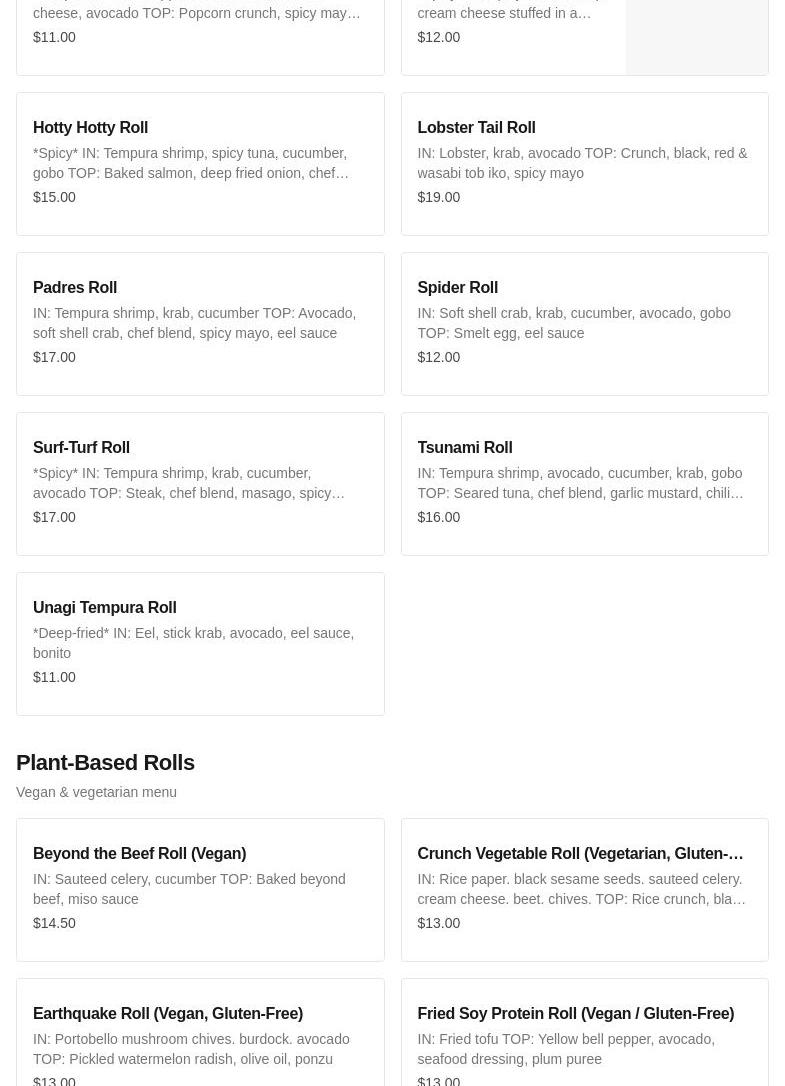785x1086 pixels.
Task: Click the Plant-Based Rolls section heading
Action: [105, 763]
